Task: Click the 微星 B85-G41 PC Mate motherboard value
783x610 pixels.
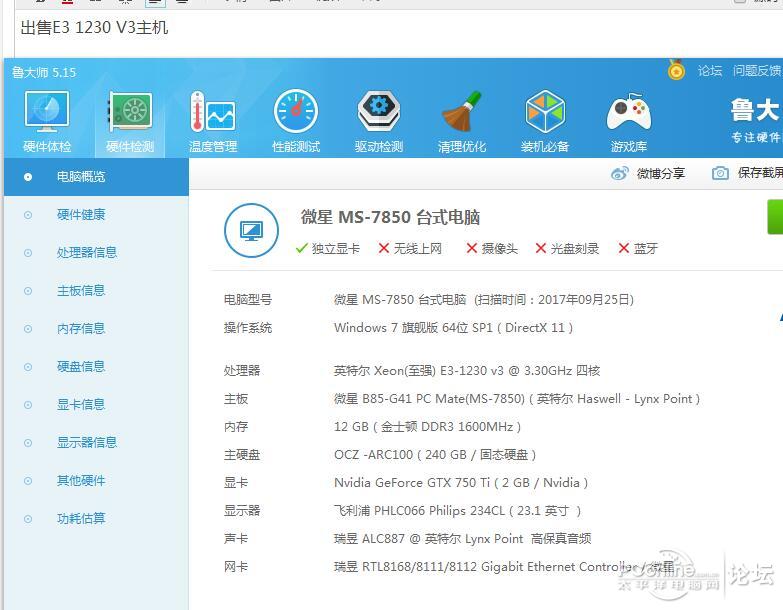Action: pos(517,398)
